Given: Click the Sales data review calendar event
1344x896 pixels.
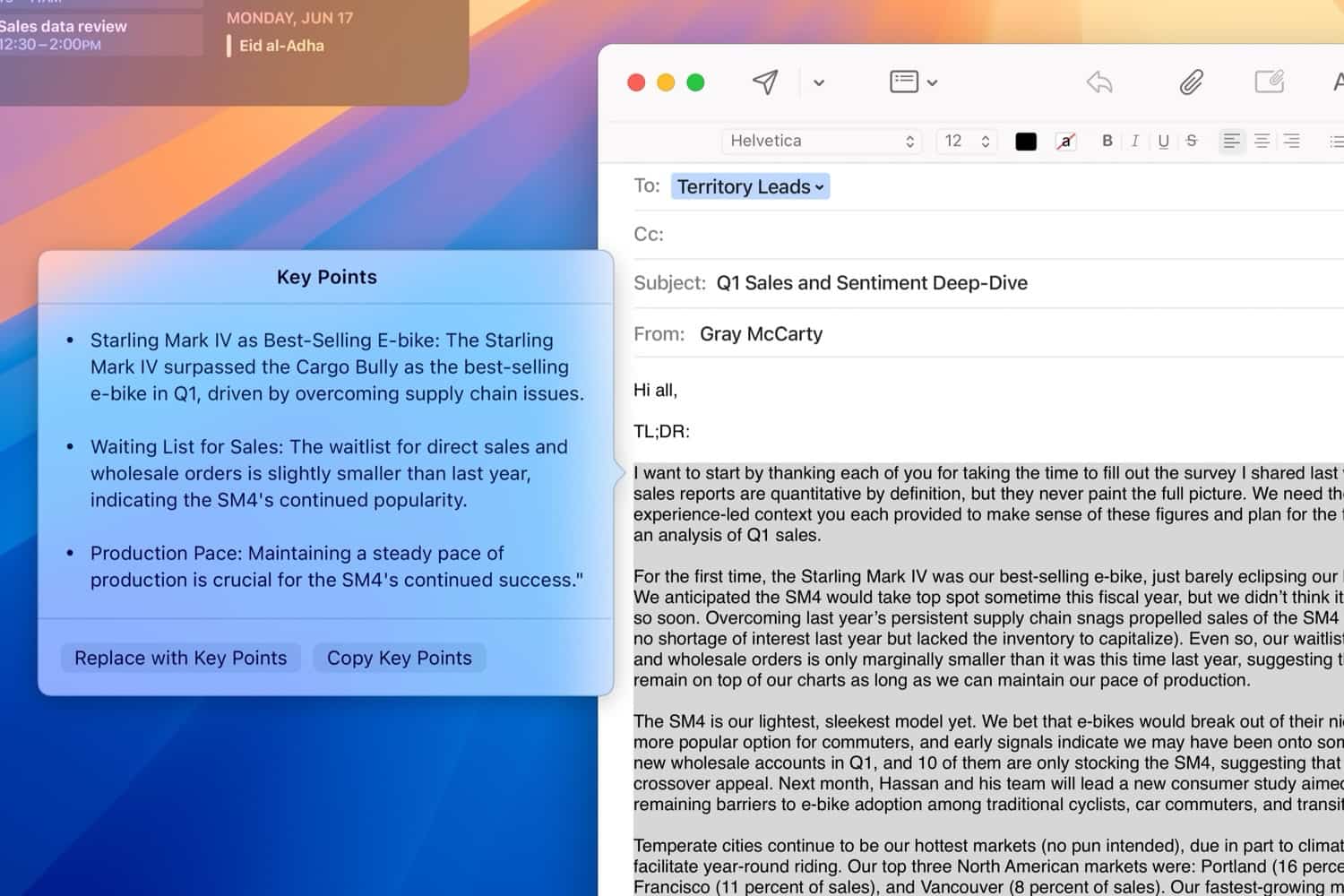Looking at the screenshot, I should pos(99,34).
